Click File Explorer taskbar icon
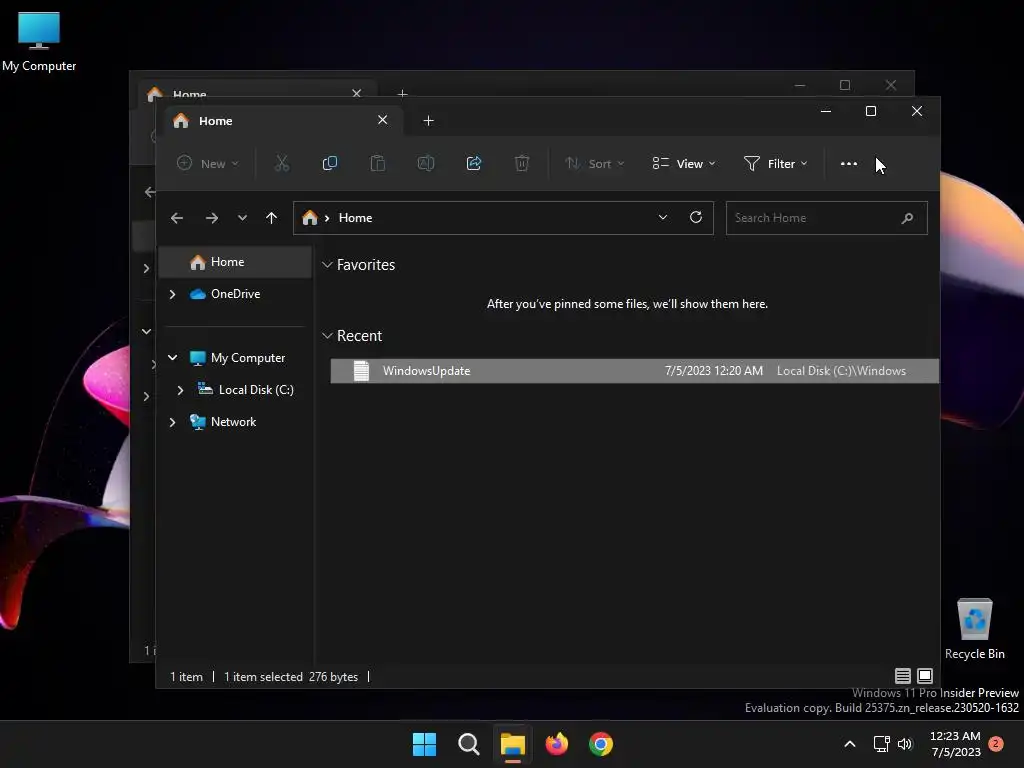 point(513,744)
